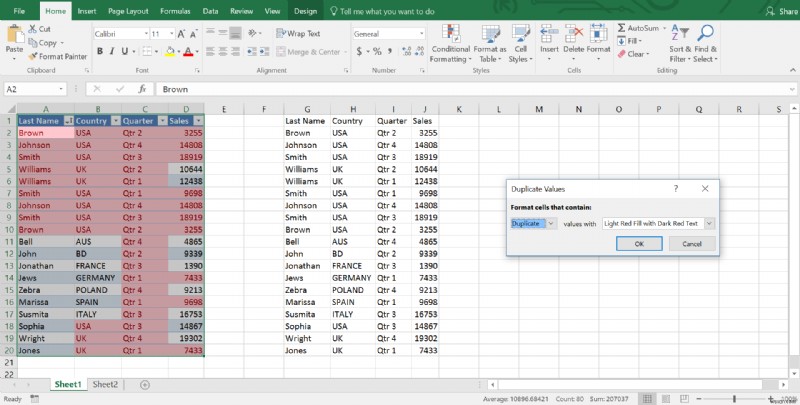
Task: Switch to the Design tab
Action: click(x=305, y=11)
